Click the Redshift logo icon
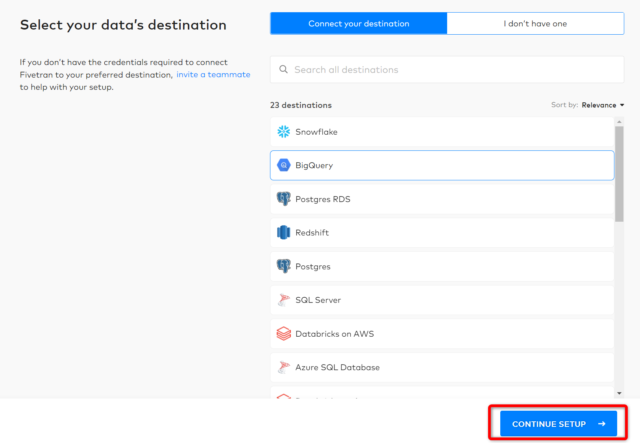 (x=284, y=232)
